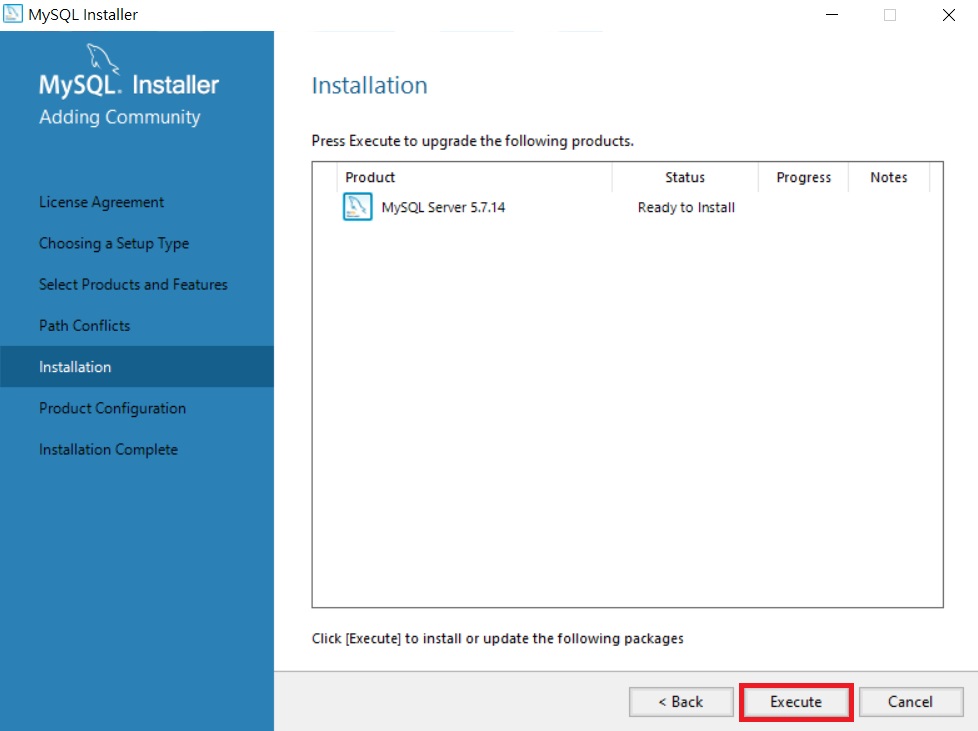Open the Choosing a Setup Type step
This screenshot has width=978, height=731.
coord(114,243)
